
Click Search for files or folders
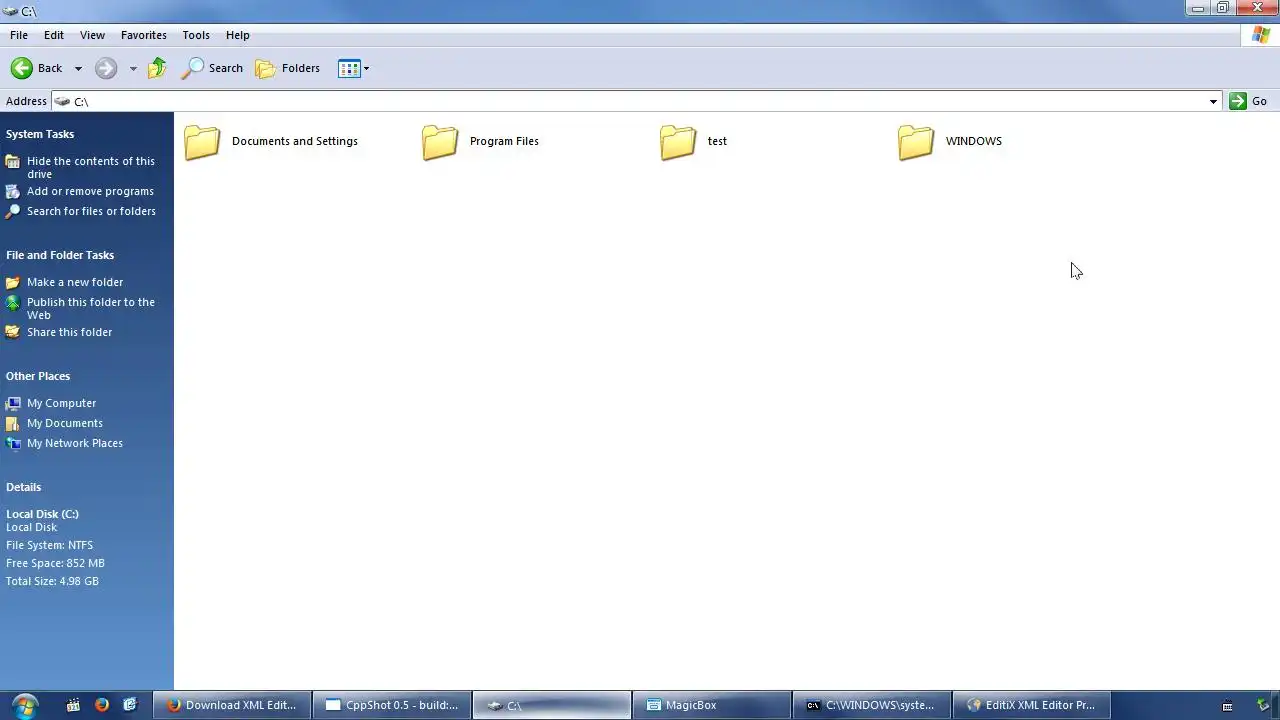[x=91, y=211]
